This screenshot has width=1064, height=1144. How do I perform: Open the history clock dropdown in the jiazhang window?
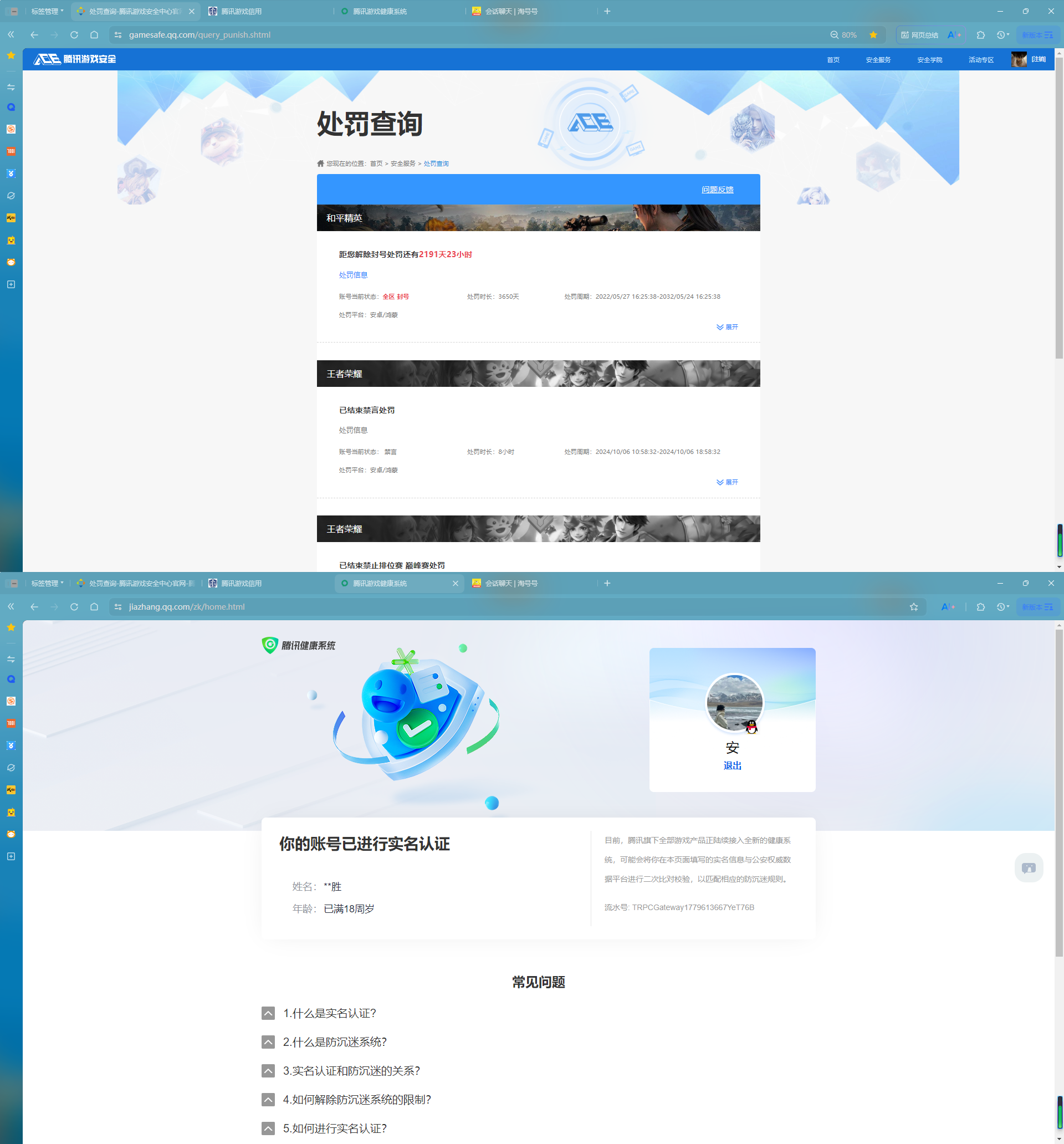pyautogui.click(x=1003, y=606)
